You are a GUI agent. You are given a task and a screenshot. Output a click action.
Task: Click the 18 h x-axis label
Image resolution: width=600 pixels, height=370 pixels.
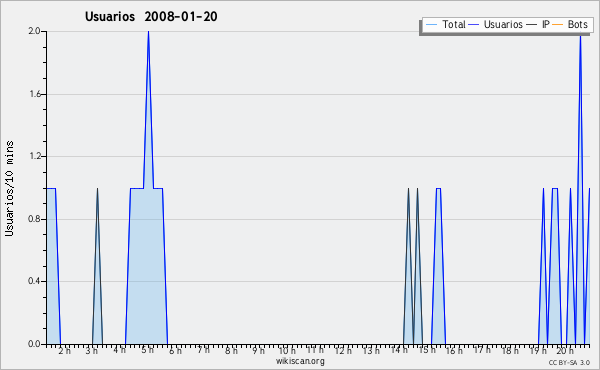tap(510, 350)
